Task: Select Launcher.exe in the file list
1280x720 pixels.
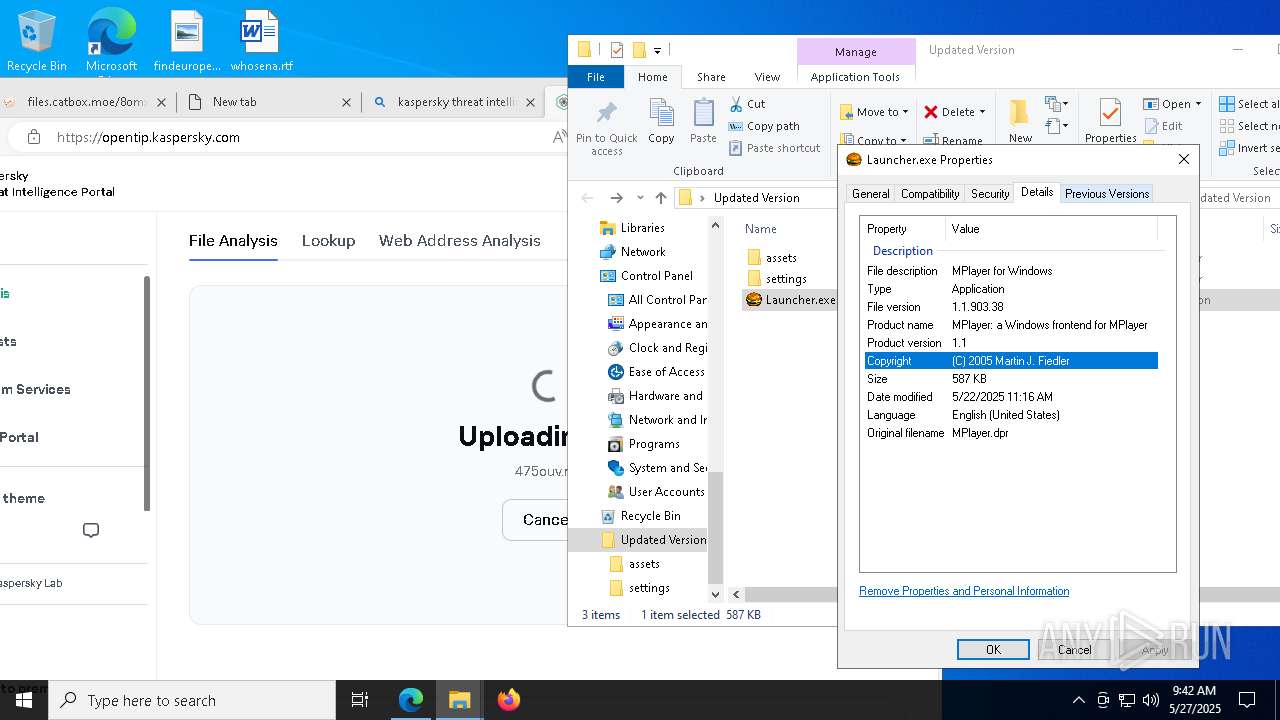Action: (x=791, y=300)
